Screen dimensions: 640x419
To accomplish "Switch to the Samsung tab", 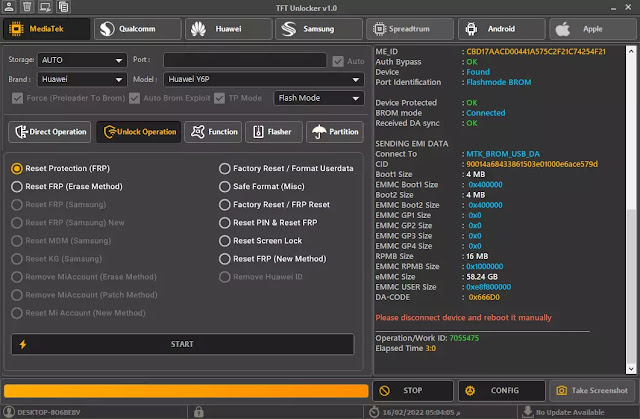I will pos(319,29).
